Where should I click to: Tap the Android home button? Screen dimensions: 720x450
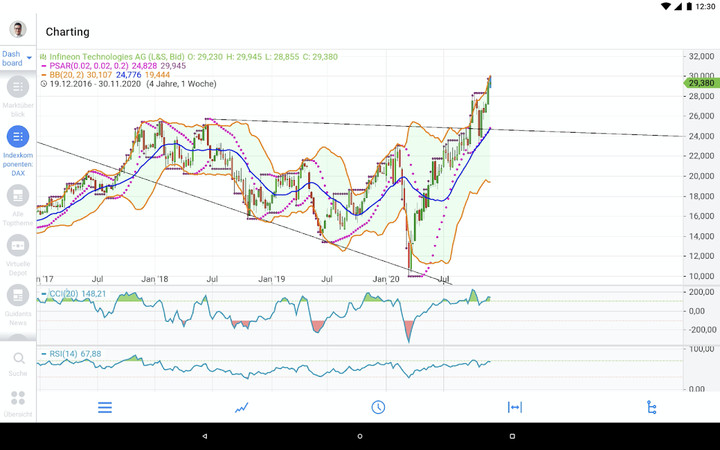360,436
